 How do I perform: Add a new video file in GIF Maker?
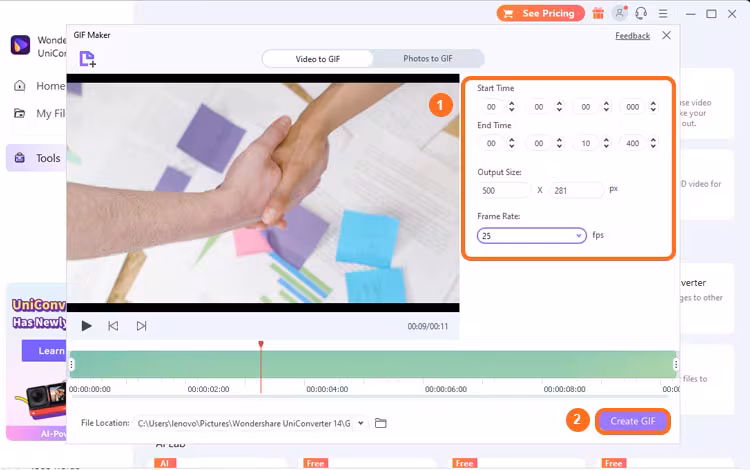[x=88, y=59]
